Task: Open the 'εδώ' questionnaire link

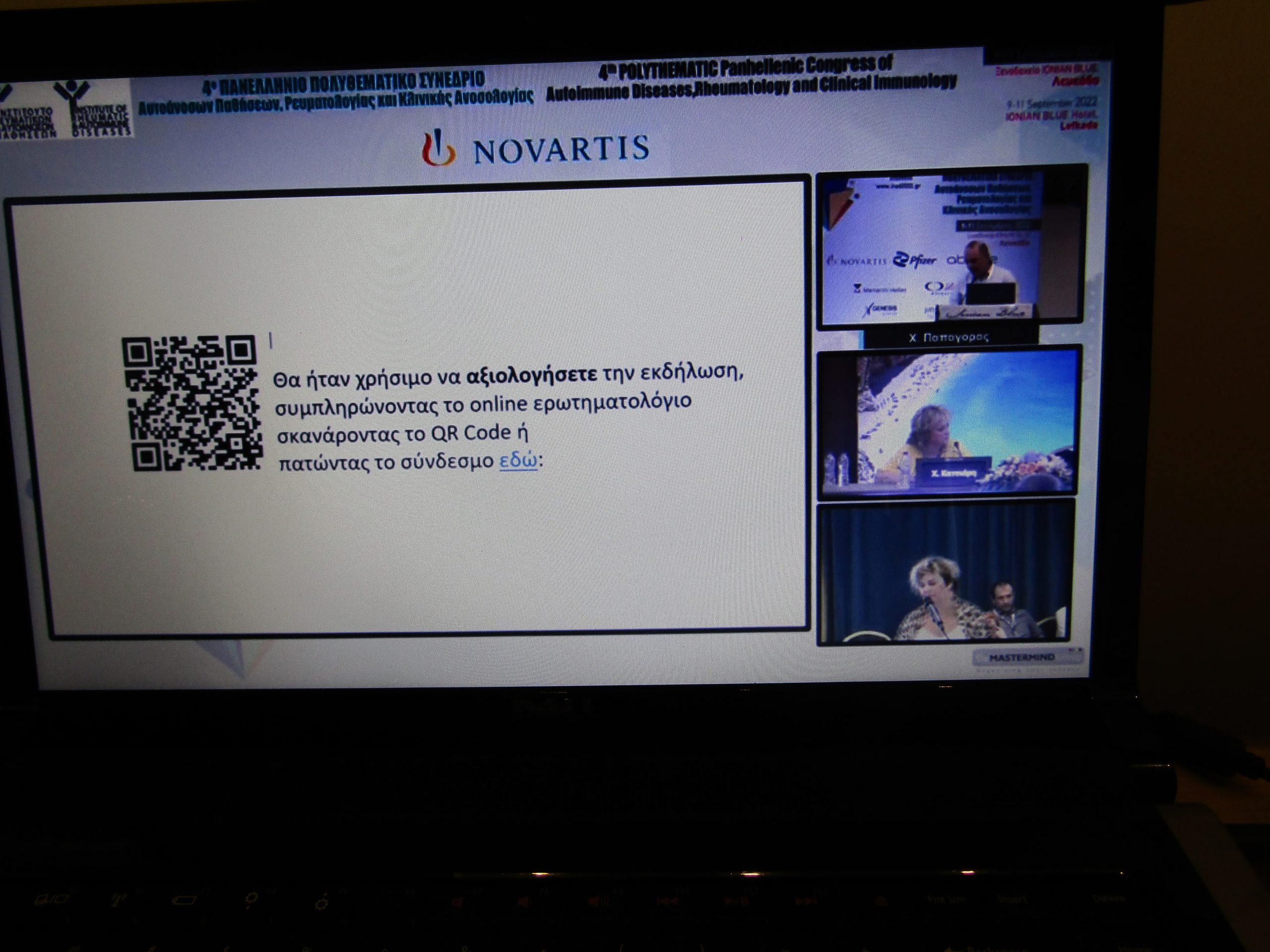Action: (518, 461)
